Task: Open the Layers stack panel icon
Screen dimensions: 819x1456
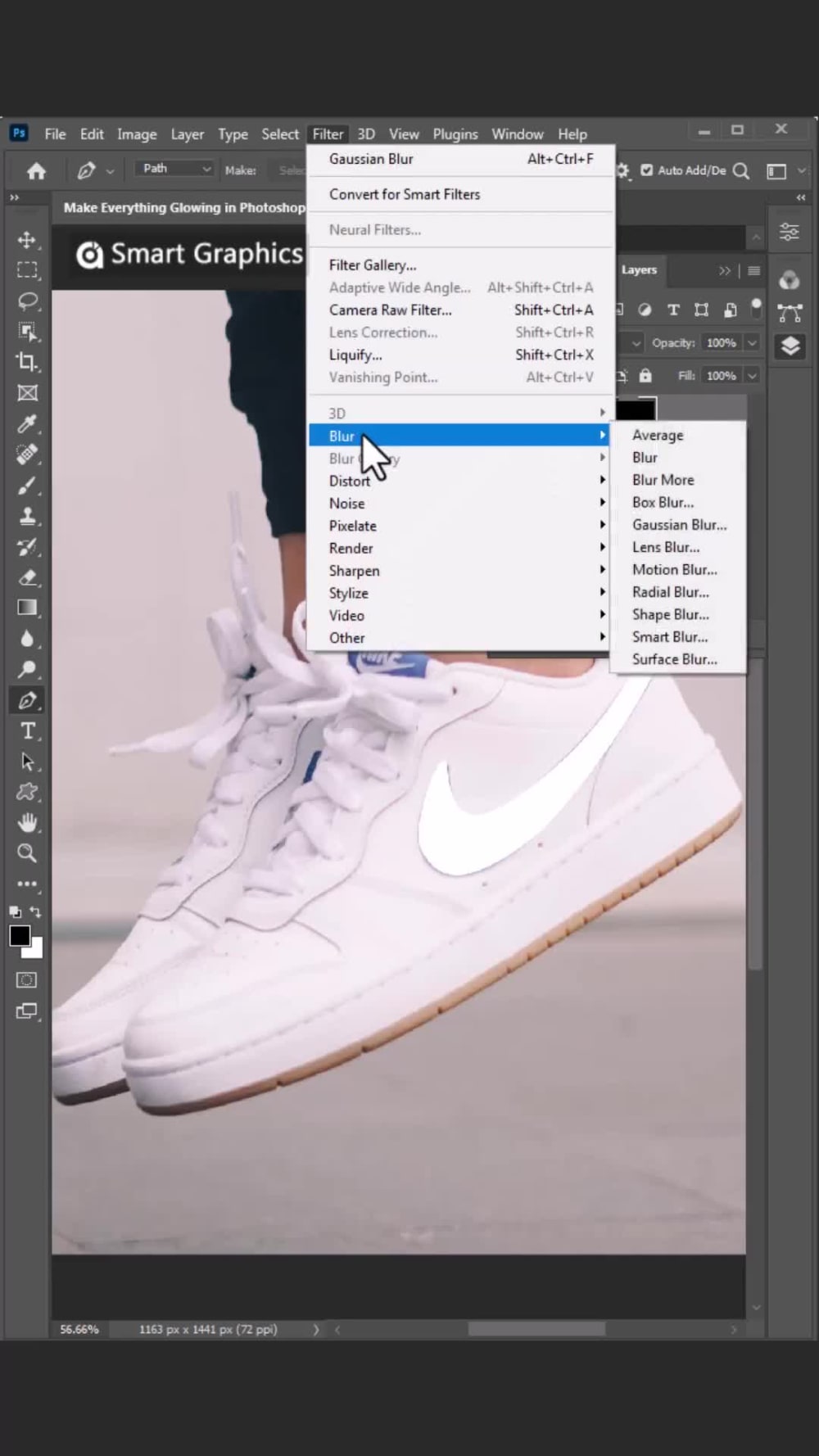Action: (790, 346)
